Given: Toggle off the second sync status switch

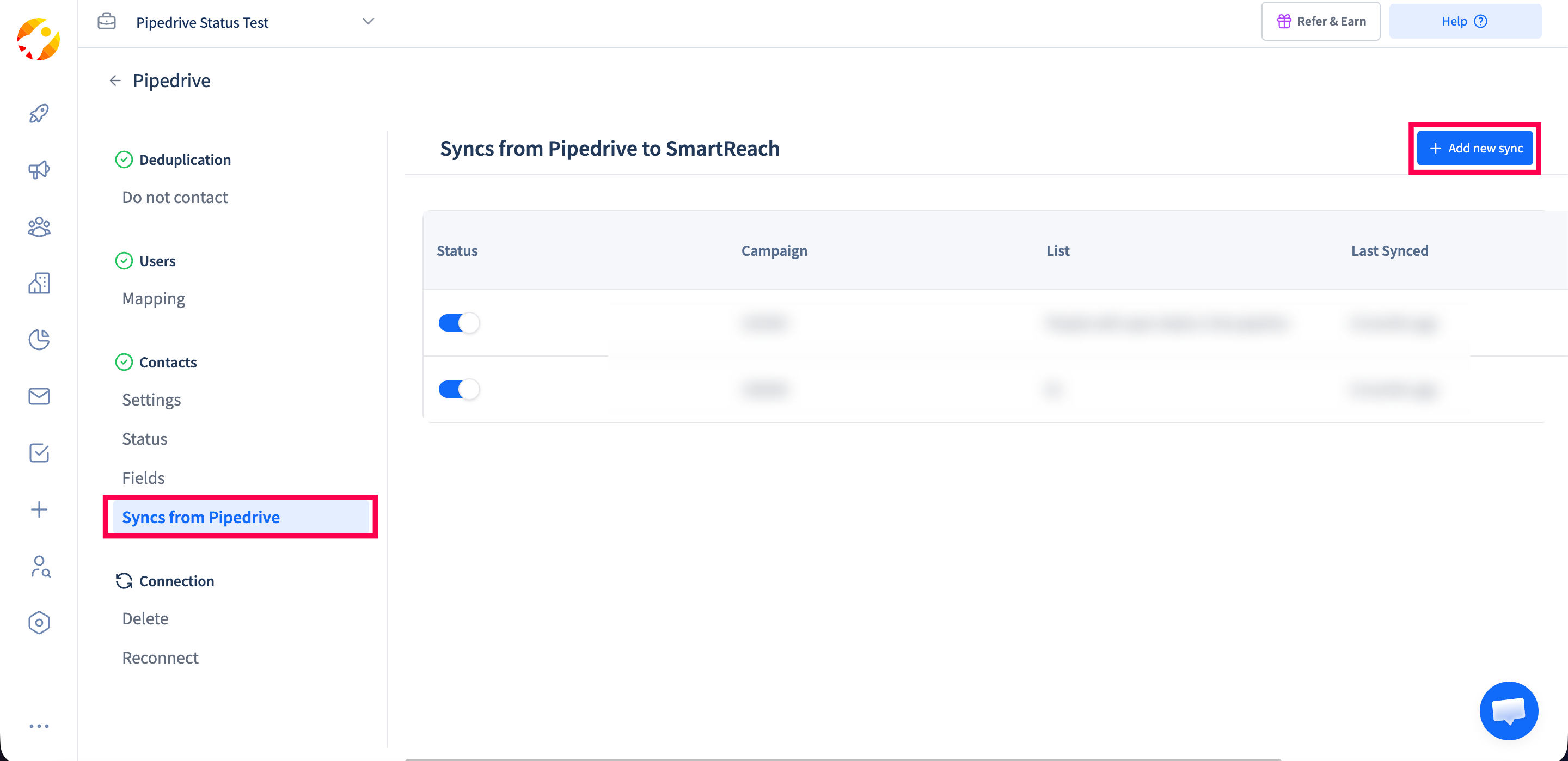Looking at the screenshot, I should (458, 389).
